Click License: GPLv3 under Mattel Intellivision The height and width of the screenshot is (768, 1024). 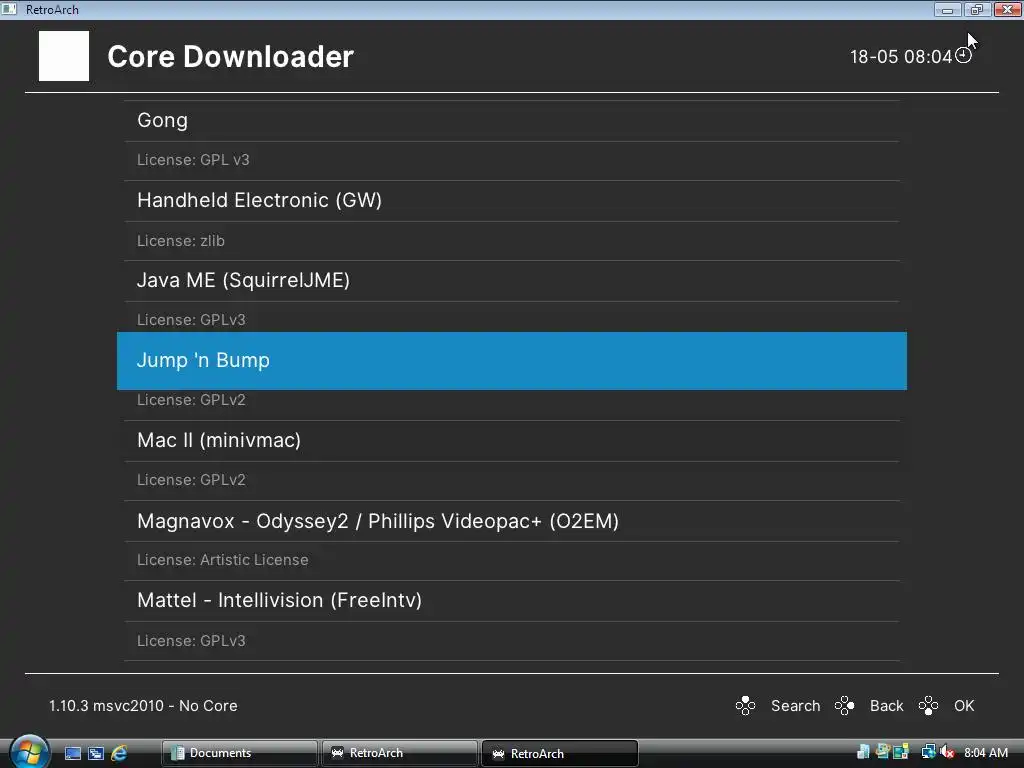point(191,641)
